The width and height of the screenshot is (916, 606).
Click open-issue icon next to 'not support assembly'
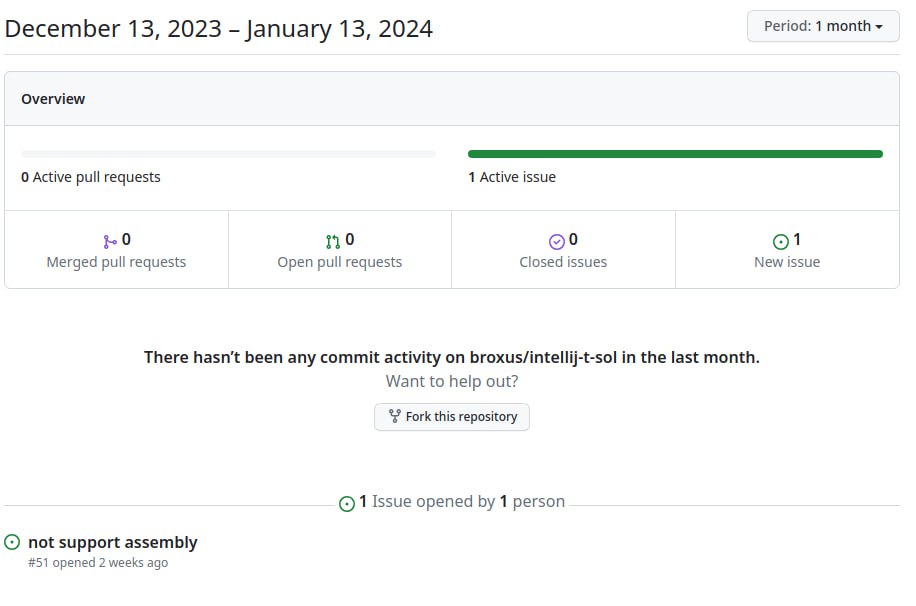click(x=12, y=542)
